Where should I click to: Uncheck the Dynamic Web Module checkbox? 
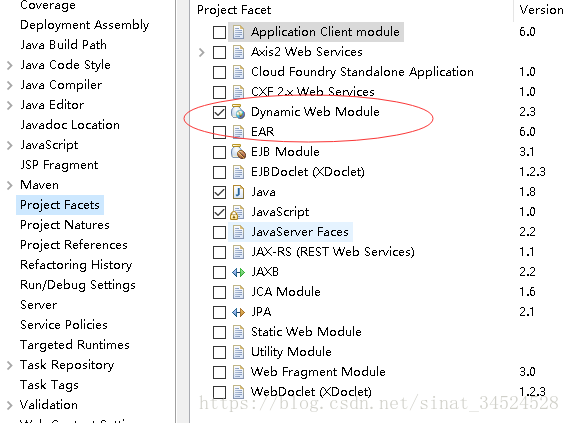point(220,112)
